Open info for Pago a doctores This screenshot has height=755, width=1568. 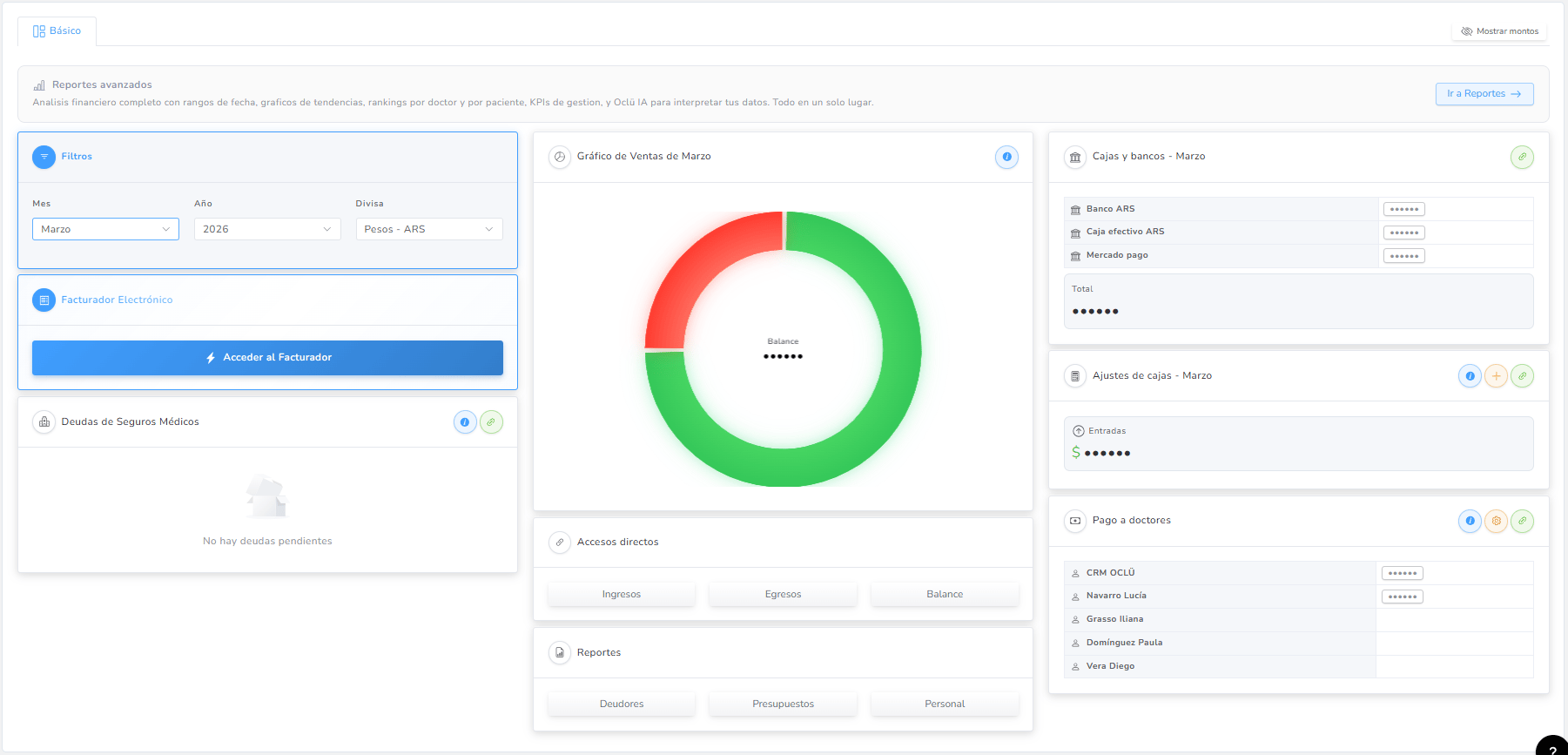tap(1470, 521)
